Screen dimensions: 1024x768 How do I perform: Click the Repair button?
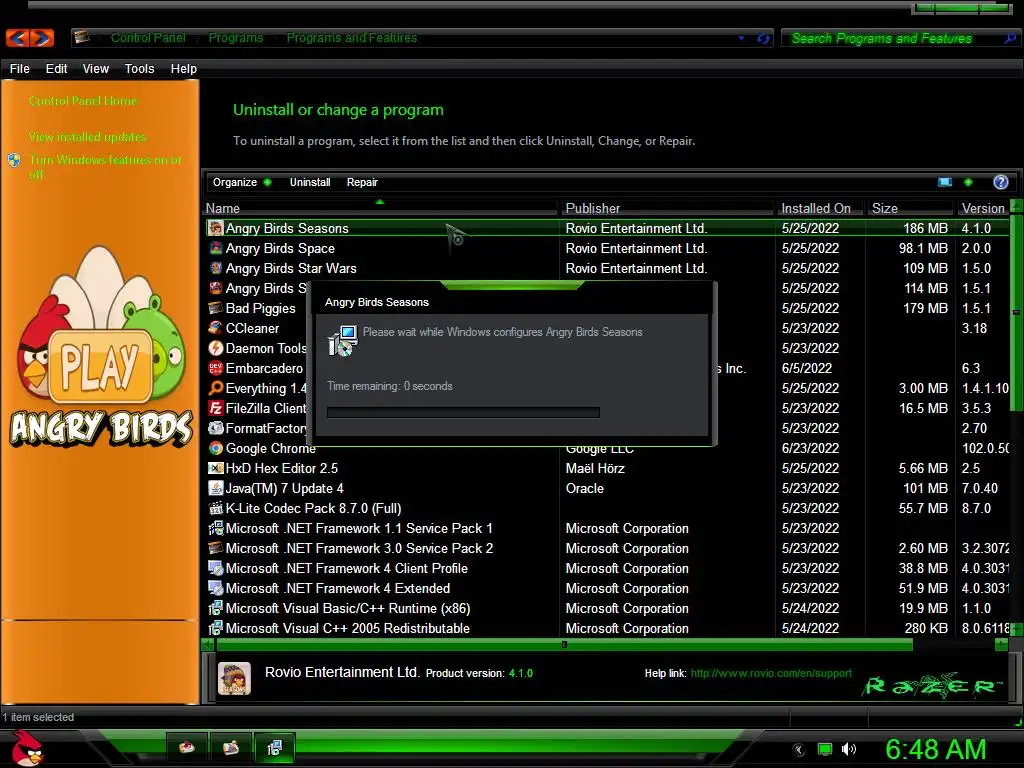[x=362, y=182]
